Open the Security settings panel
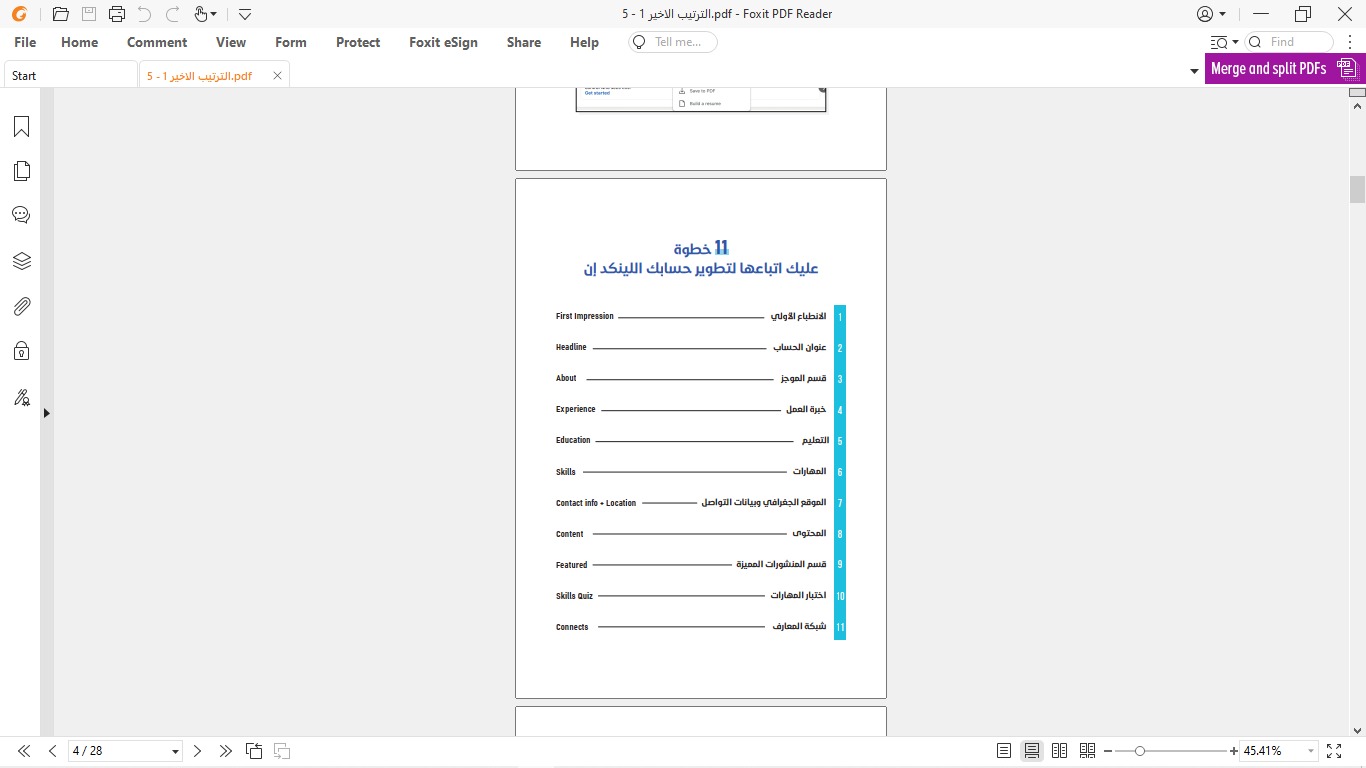The width and height of the screenshot is (1366, 768). point(21,351)
